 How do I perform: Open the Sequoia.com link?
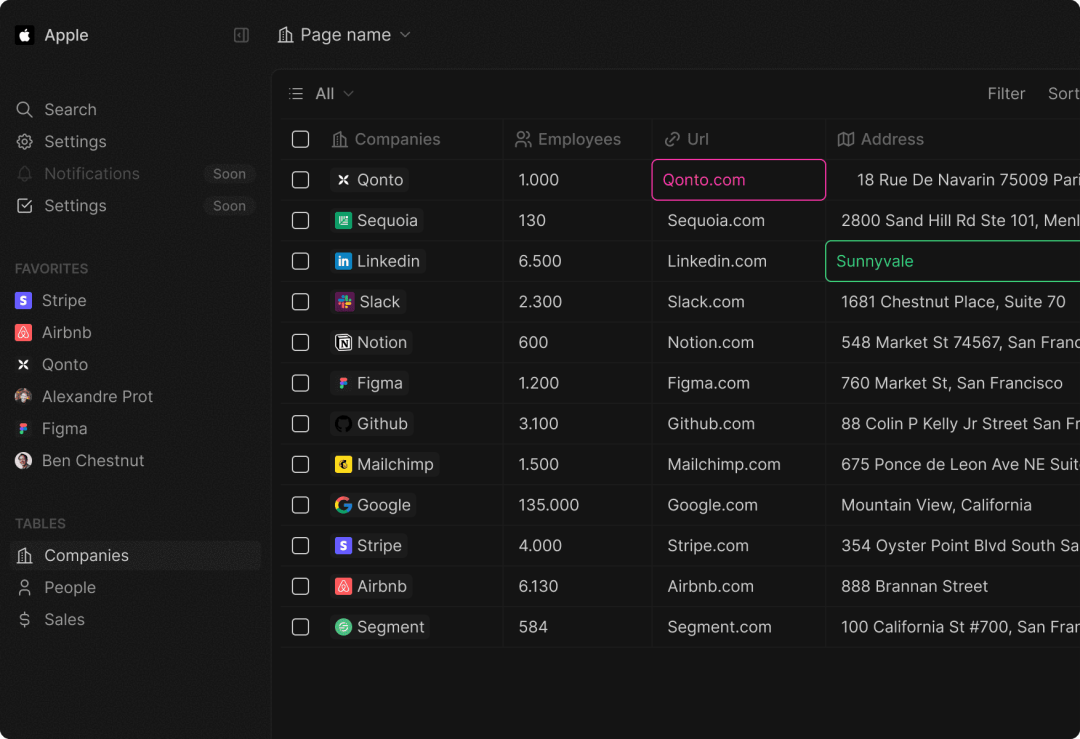click(716, 220)
